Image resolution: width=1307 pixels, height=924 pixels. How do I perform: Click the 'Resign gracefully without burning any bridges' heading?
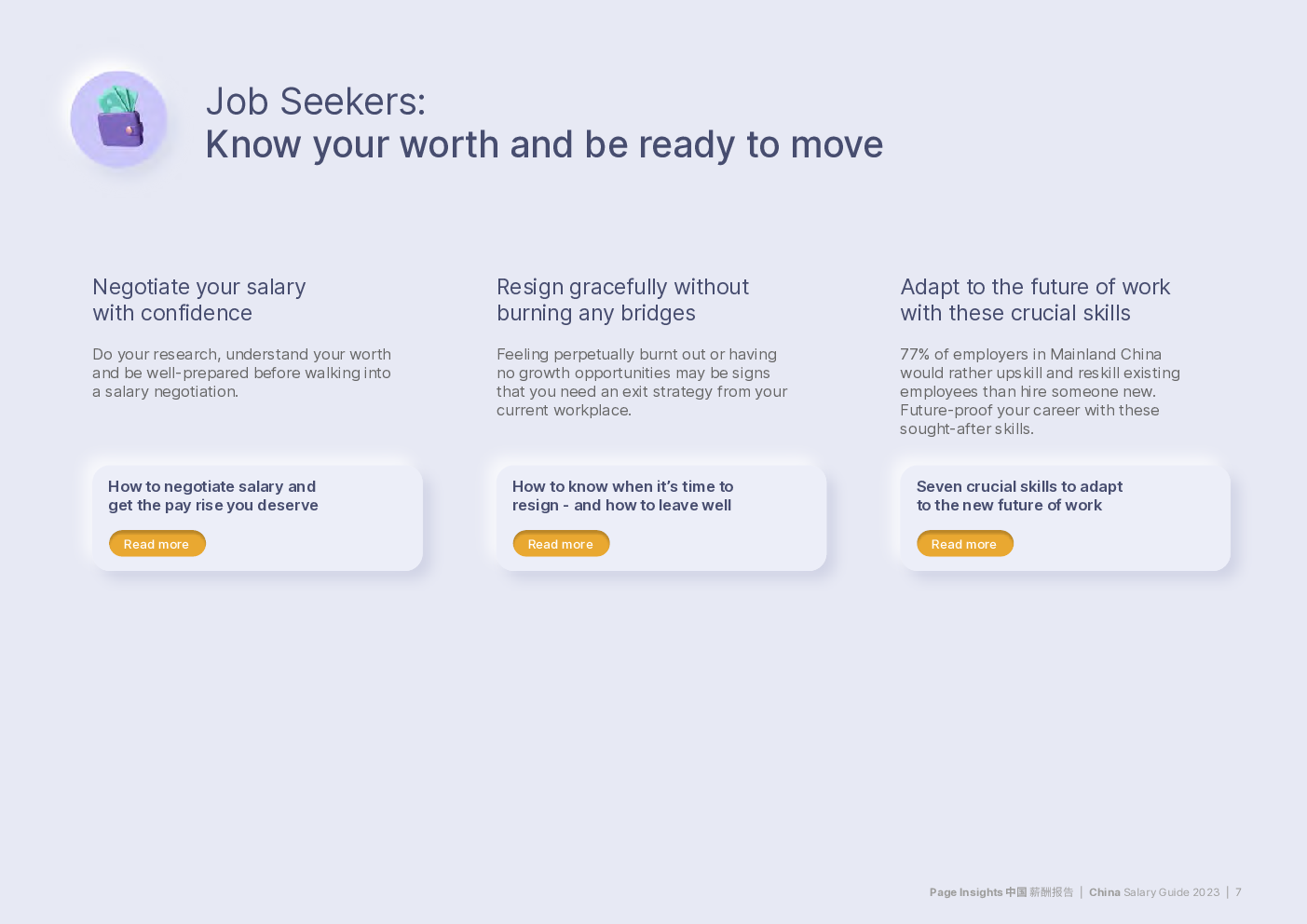(x=622, y=300)
